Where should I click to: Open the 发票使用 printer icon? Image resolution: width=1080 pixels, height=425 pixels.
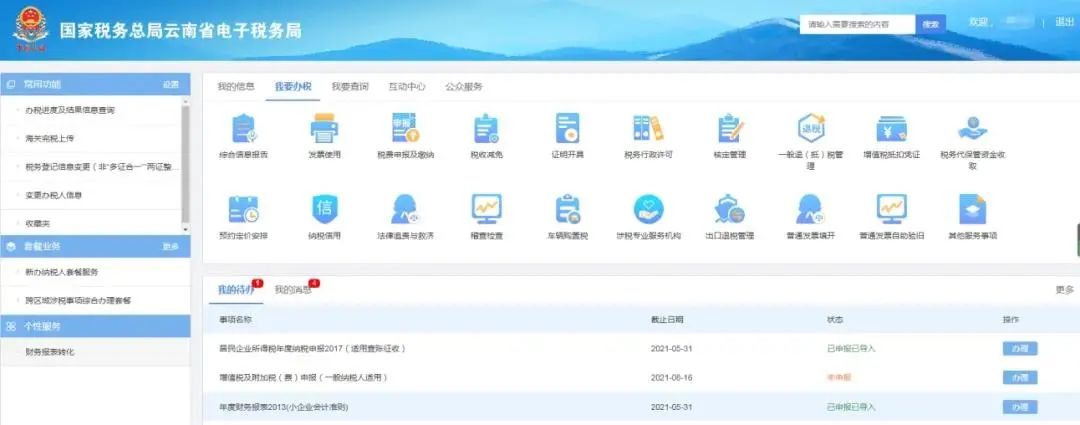click(324, 129)
